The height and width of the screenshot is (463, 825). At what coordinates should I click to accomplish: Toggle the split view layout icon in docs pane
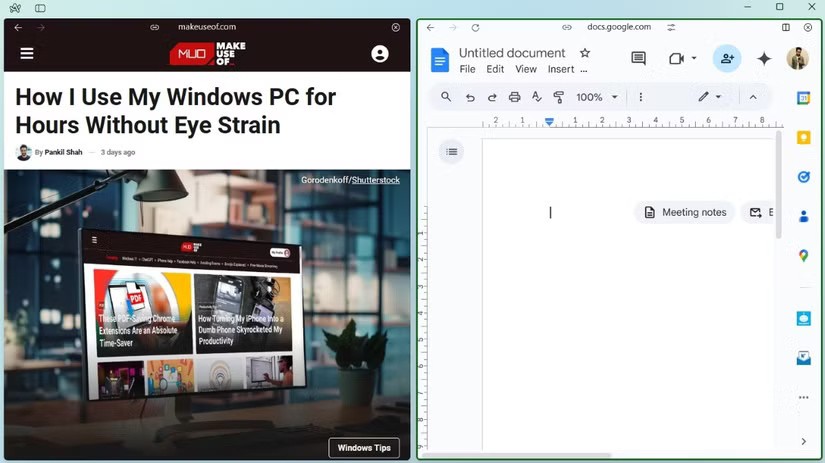pos(786,28)
